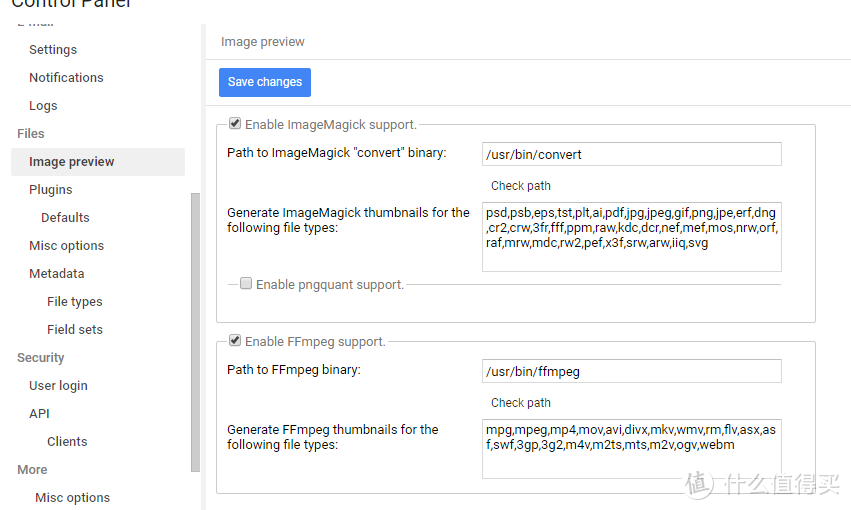
Task: Open Metadata in the sidebar
Action: [56, 273]
